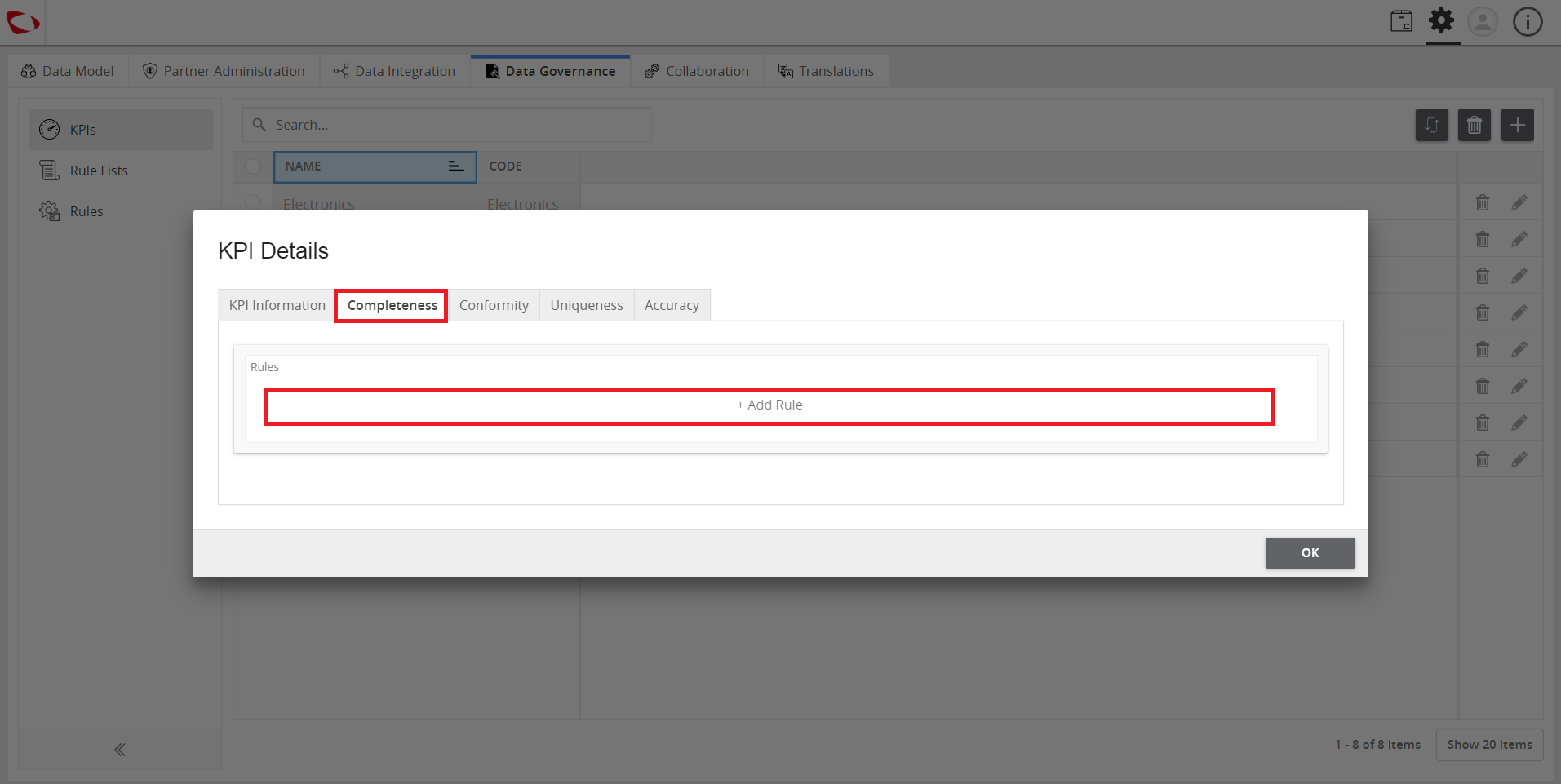
Task: Open the calendar tasks icon in top bar
Action: (x=1401, y=21)
